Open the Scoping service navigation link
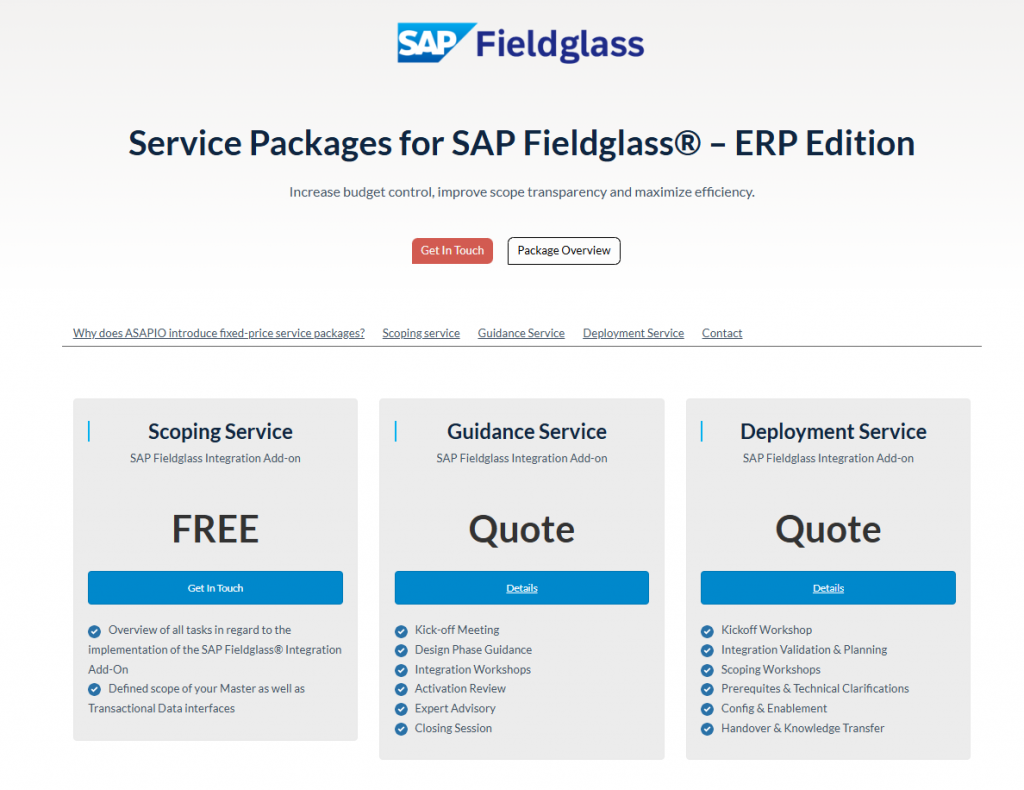Image resolution: width=1024 pixels, height=790 pixels. point(421,333)
